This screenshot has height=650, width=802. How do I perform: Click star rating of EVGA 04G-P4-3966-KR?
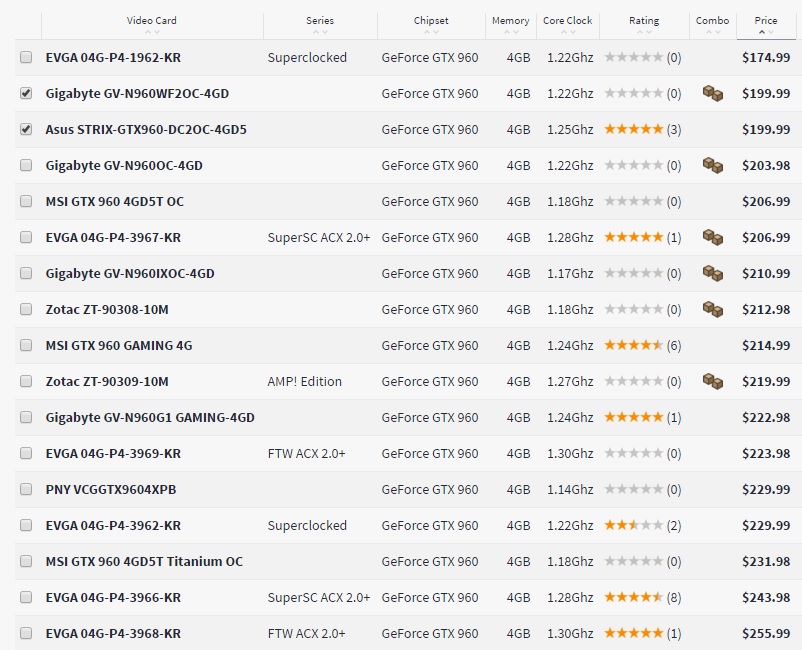pos(634,597)
